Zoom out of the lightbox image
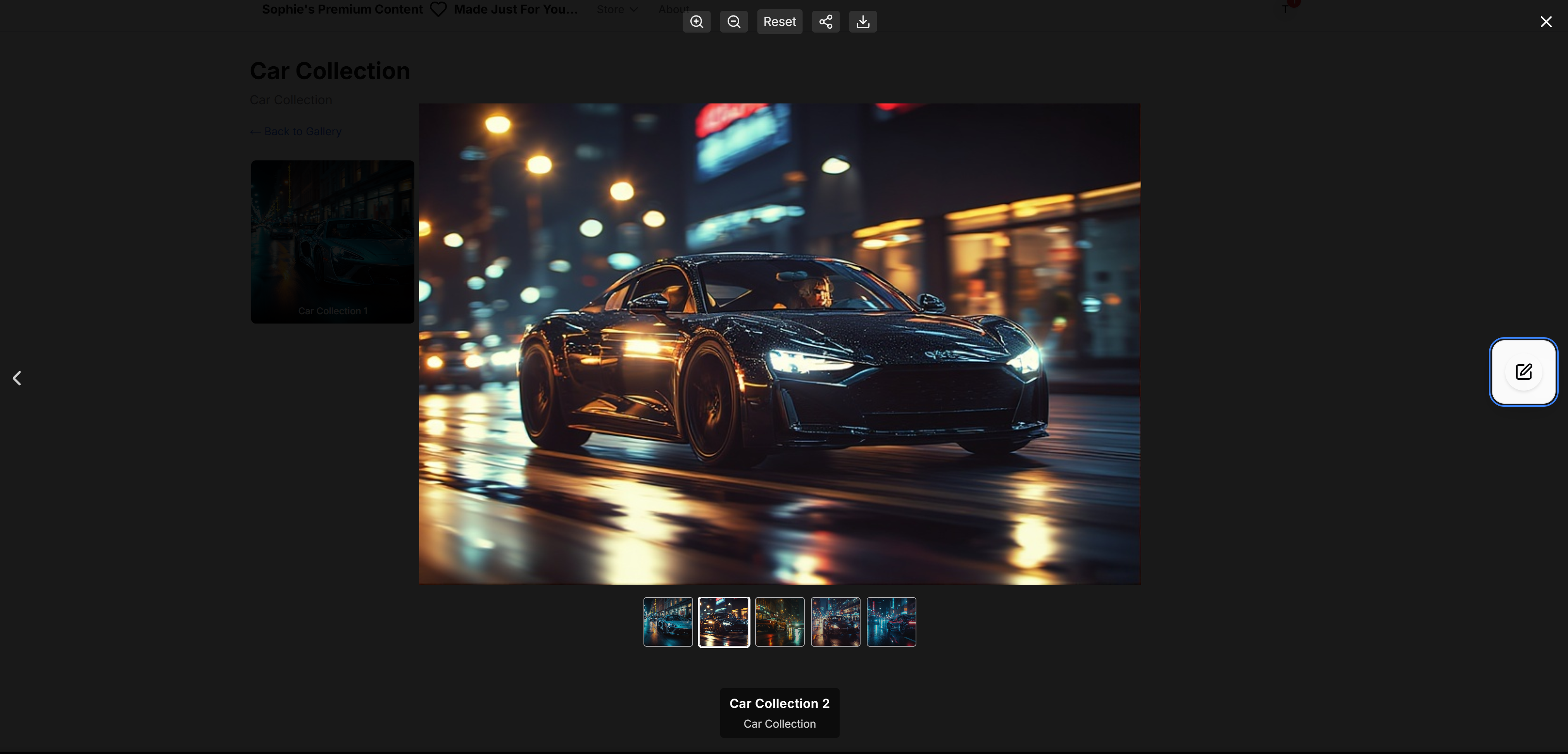Image resolution: width=1568 pixels, height=754 pixels. point(733,22)
